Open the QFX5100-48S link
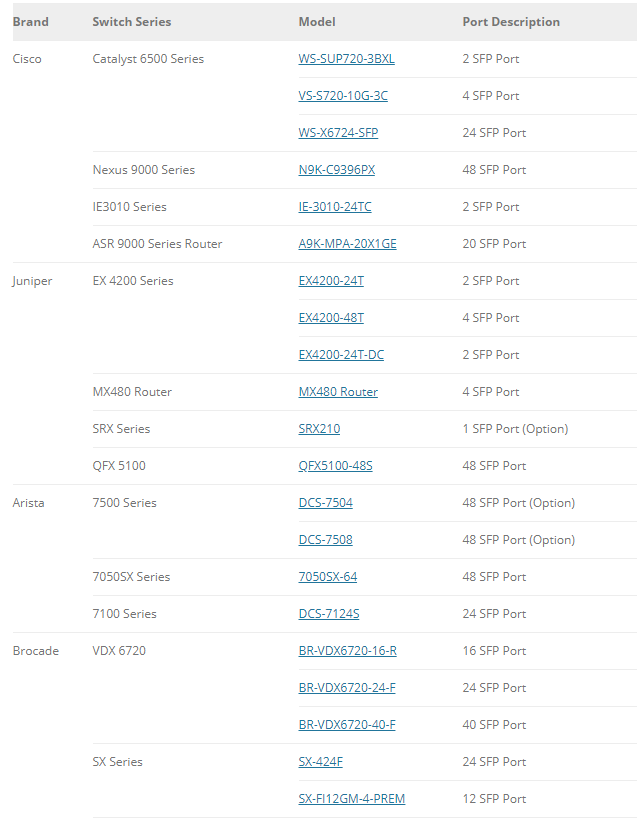This screenshot has width=643, height=819. [x=335, y=466]
